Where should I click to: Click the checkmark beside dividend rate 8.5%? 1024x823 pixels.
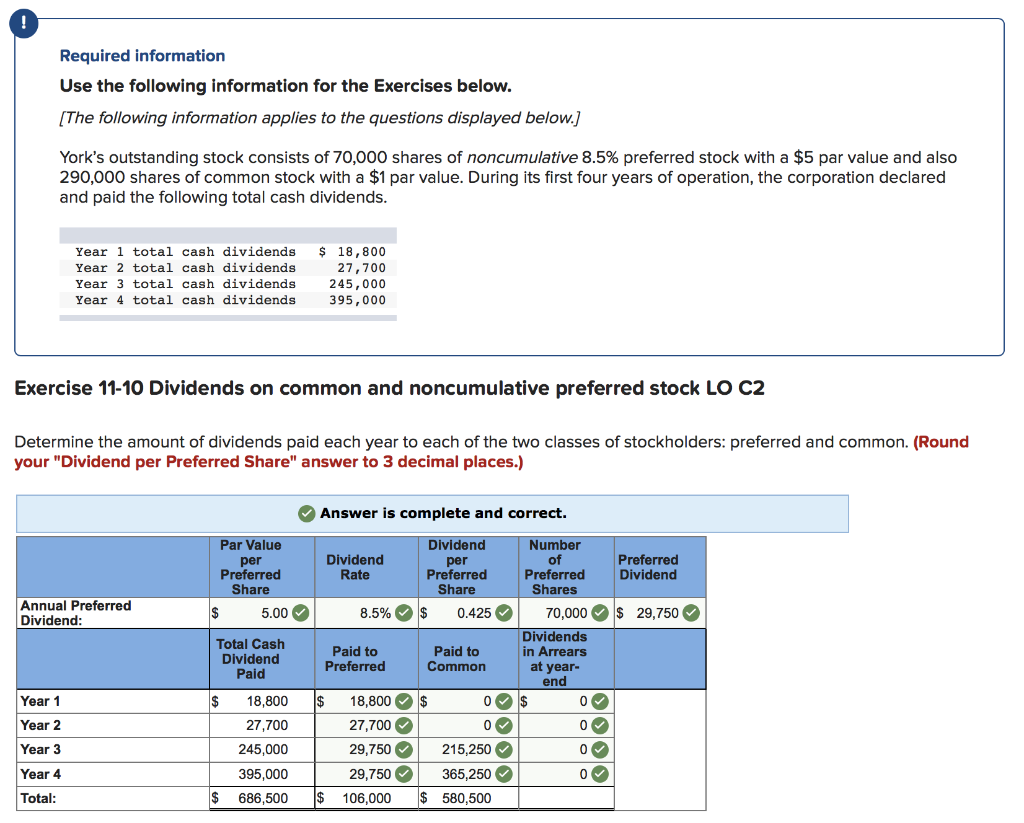pyautogui.click(x=404, y=613)
